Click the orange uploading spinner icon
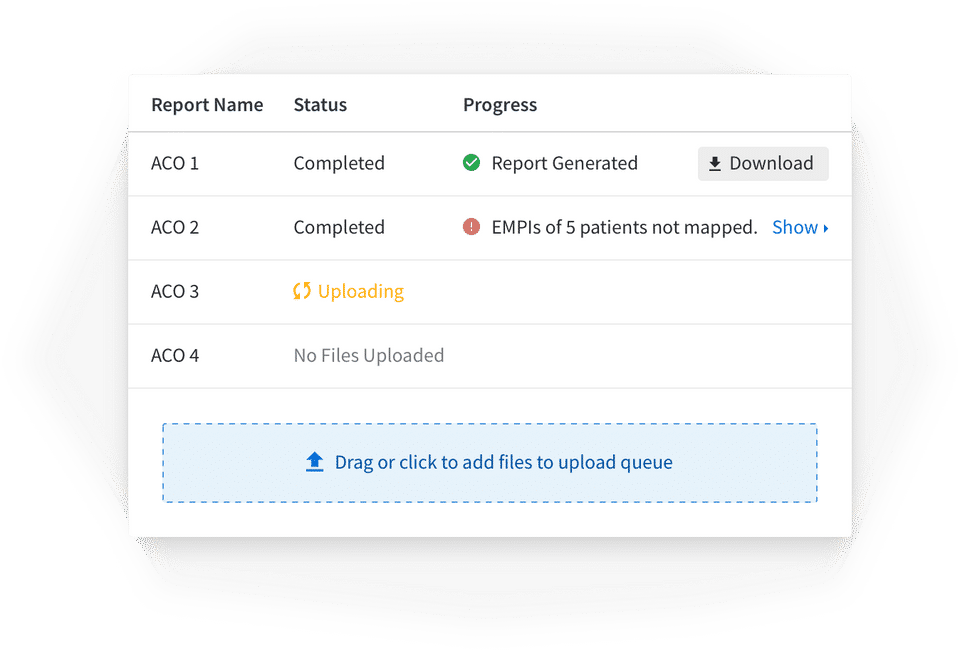This screenshot has width=960, height=651. 302,291
